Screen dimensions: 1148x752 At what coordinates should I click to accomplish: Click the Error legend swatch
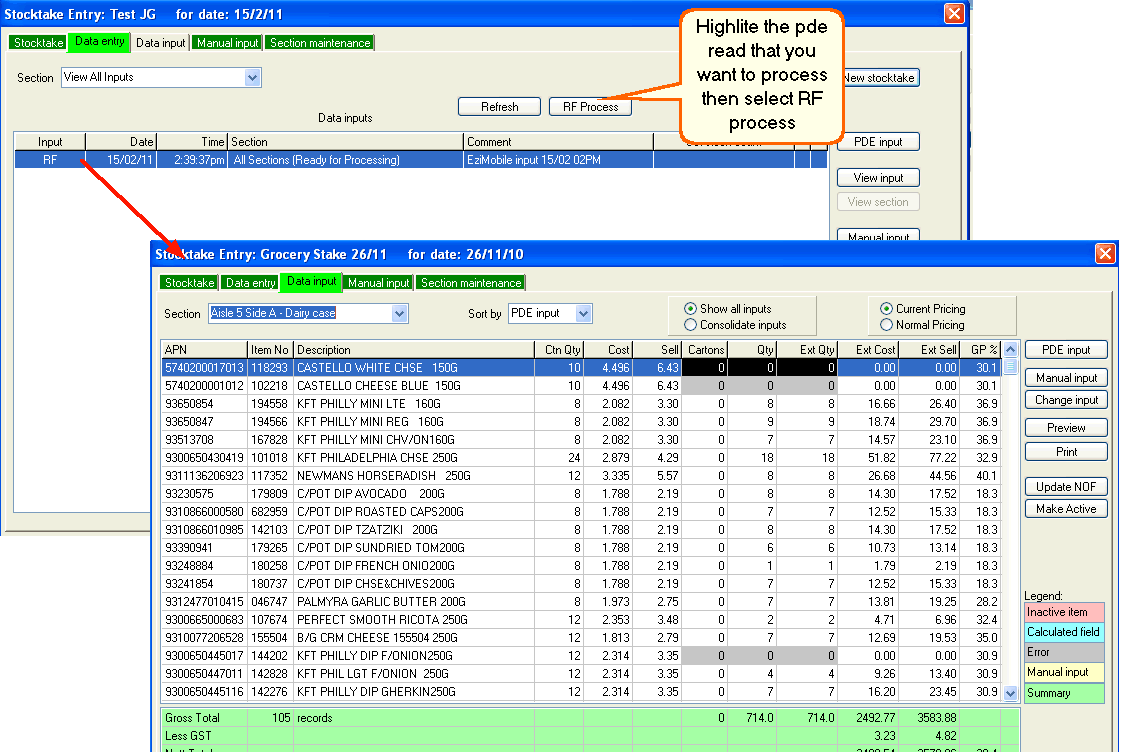(1065, 652)
